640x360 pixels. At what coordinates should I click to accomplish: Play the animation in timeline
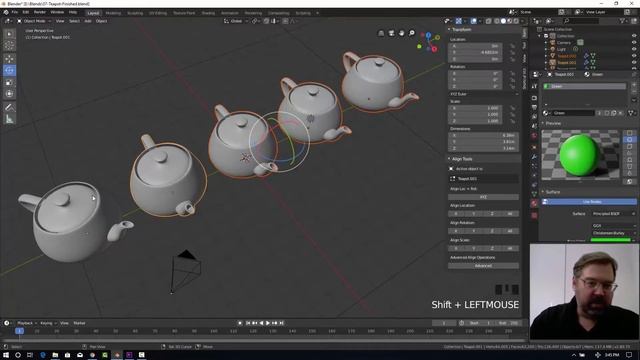click(x=268, y=323)
